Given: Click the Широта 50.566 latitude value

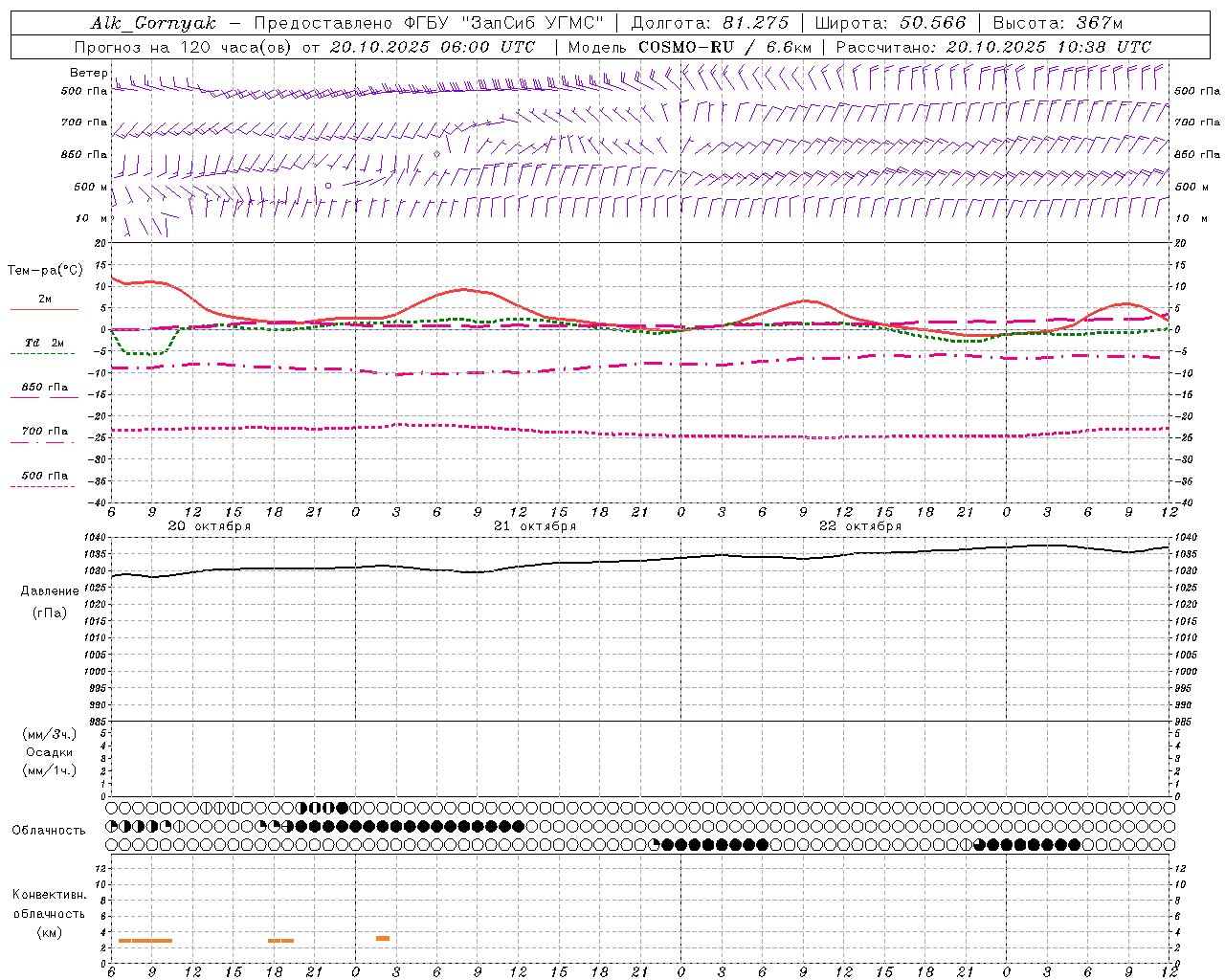Looking at the screenshot, I should pyautogui.click(x=890, y=23).
